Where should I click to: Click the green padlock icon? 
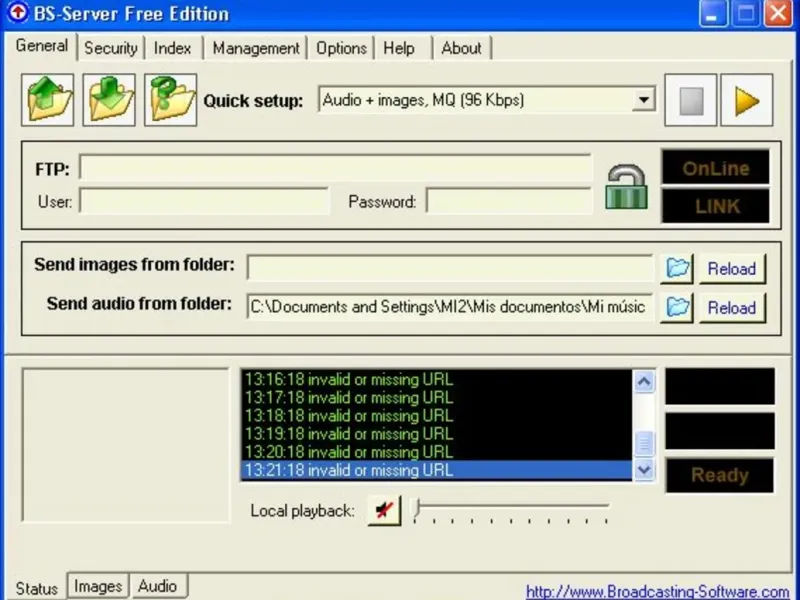(x=627, y=187)
